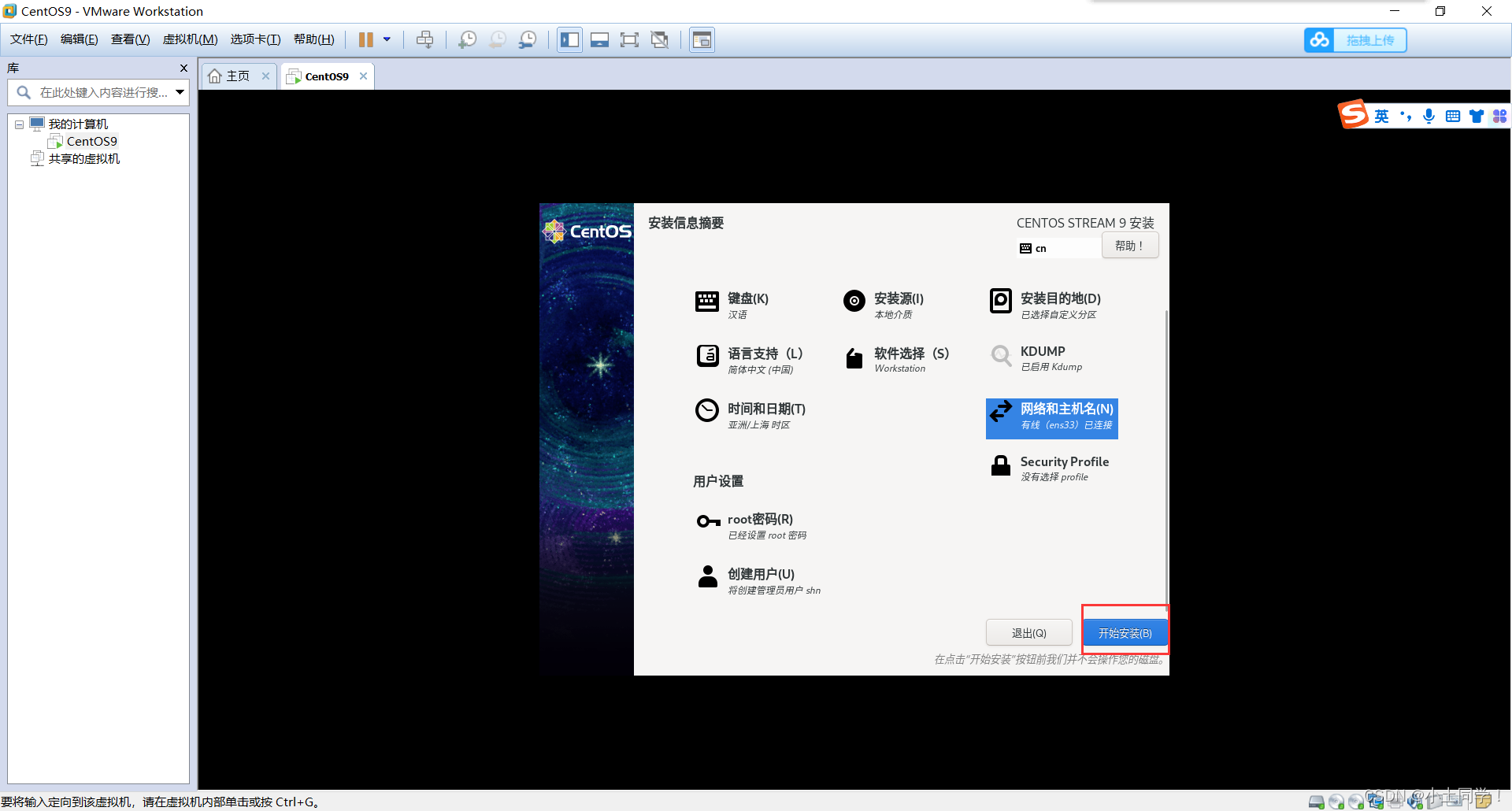Viewport: 1512px width, 811px height.
Task: Click the pause virtual machine icon
Action: pos(365,40)
